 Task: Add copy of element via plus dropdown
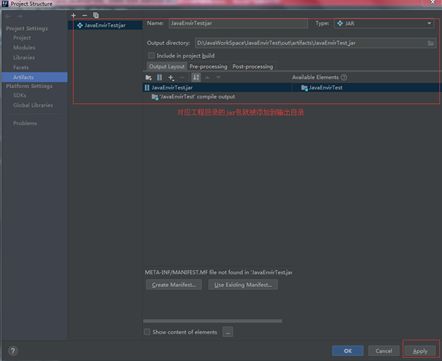click(x=171, y=78)
